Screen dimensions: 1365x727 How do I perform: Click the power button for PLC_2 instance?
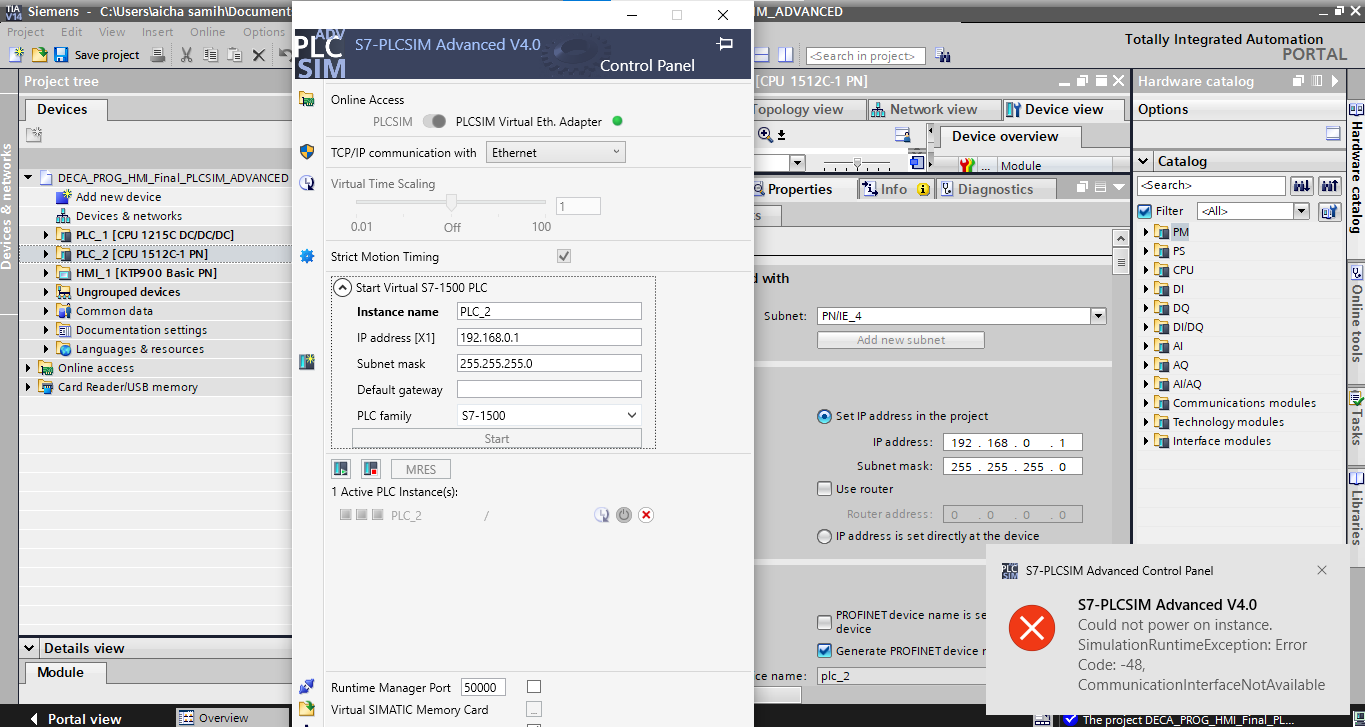(623, 515)
